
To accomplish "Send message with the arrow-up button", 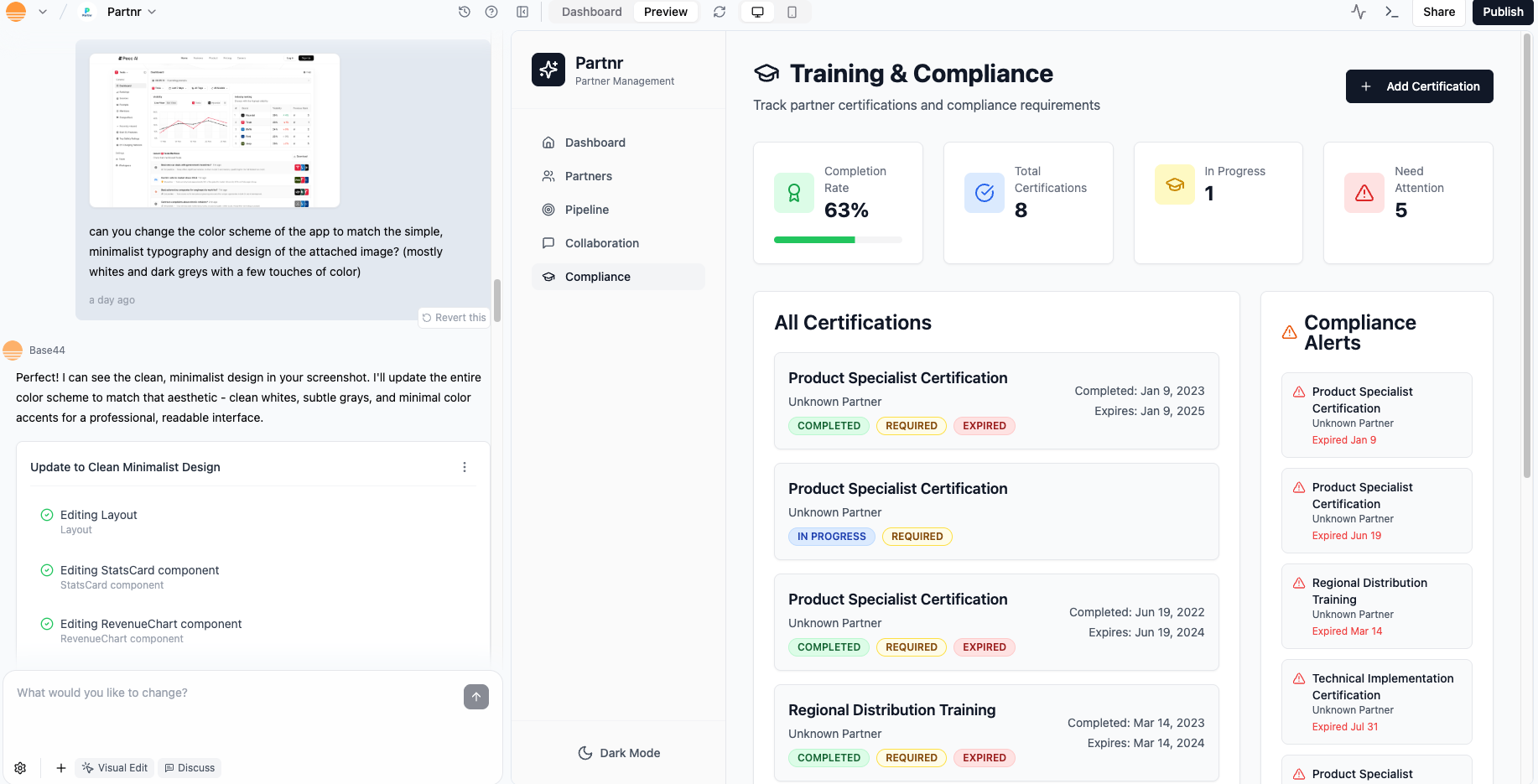I will pos(476,697).
